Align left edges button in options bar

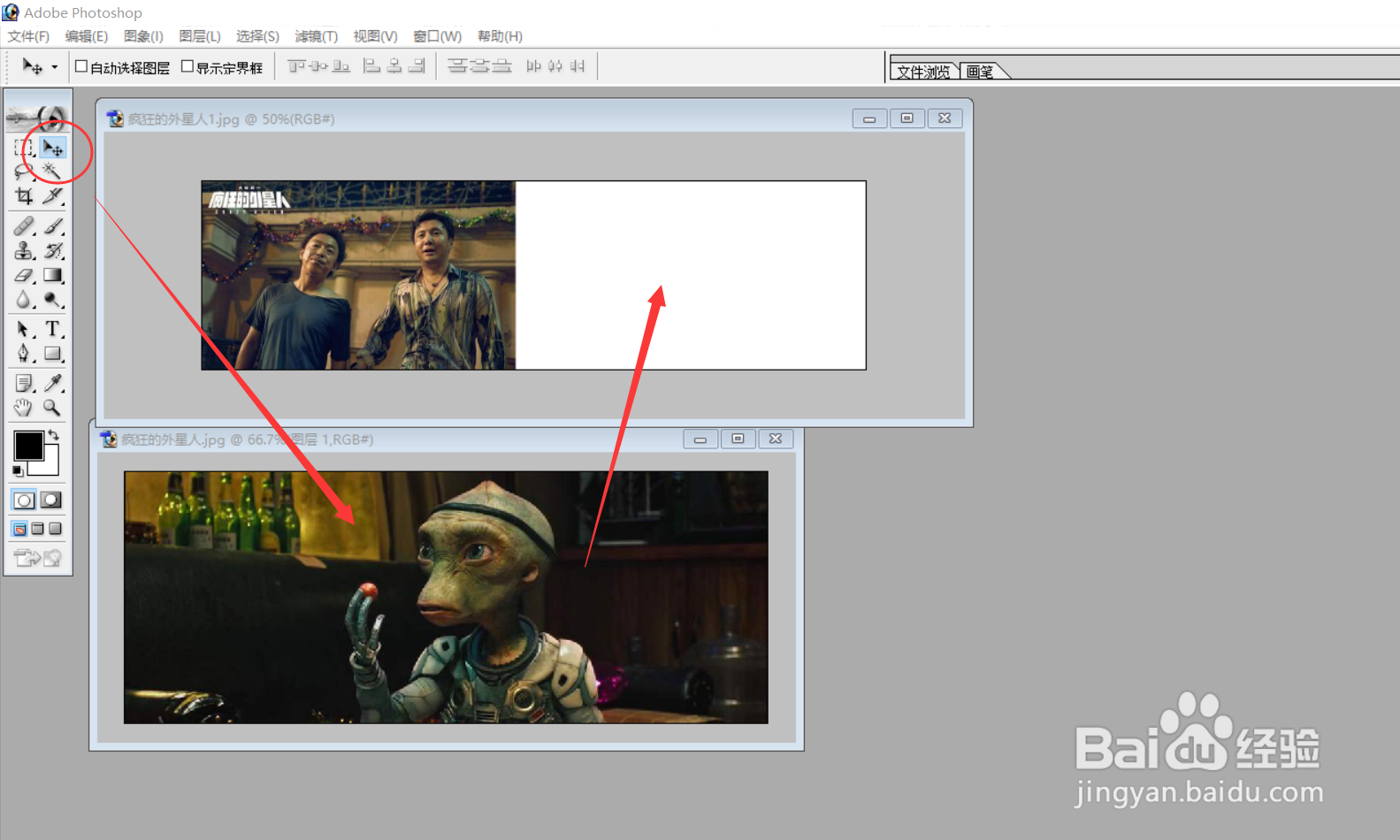372,66
